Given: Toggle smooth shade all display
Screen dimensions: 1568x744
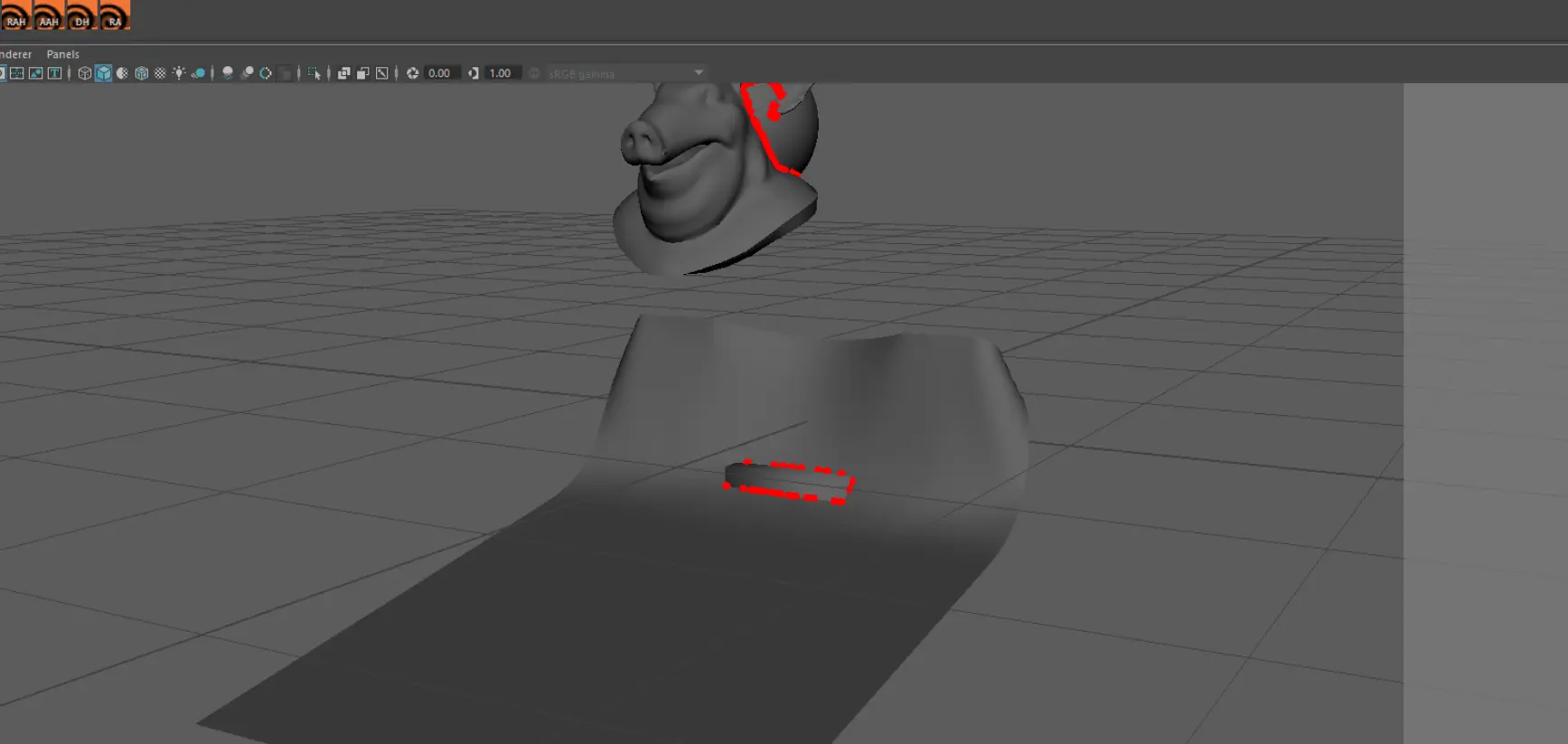Looking at the screenshot, I should [x=103, y=73].
